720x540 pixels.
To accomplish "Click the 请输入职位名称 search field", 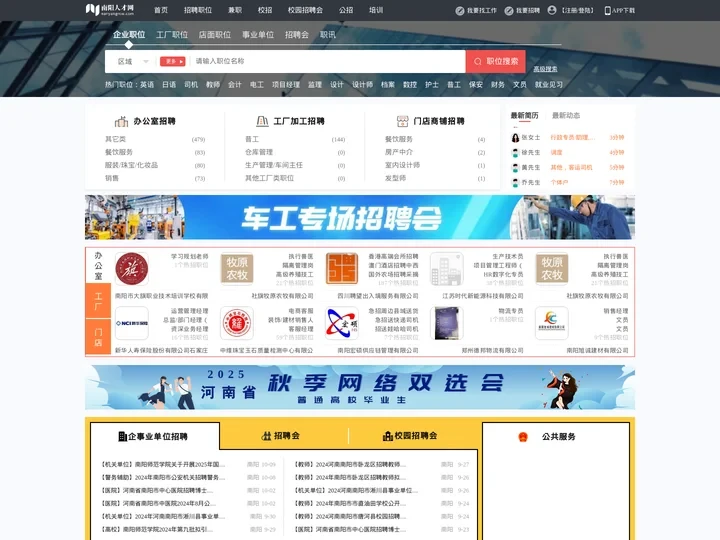I will pos(327,61).
